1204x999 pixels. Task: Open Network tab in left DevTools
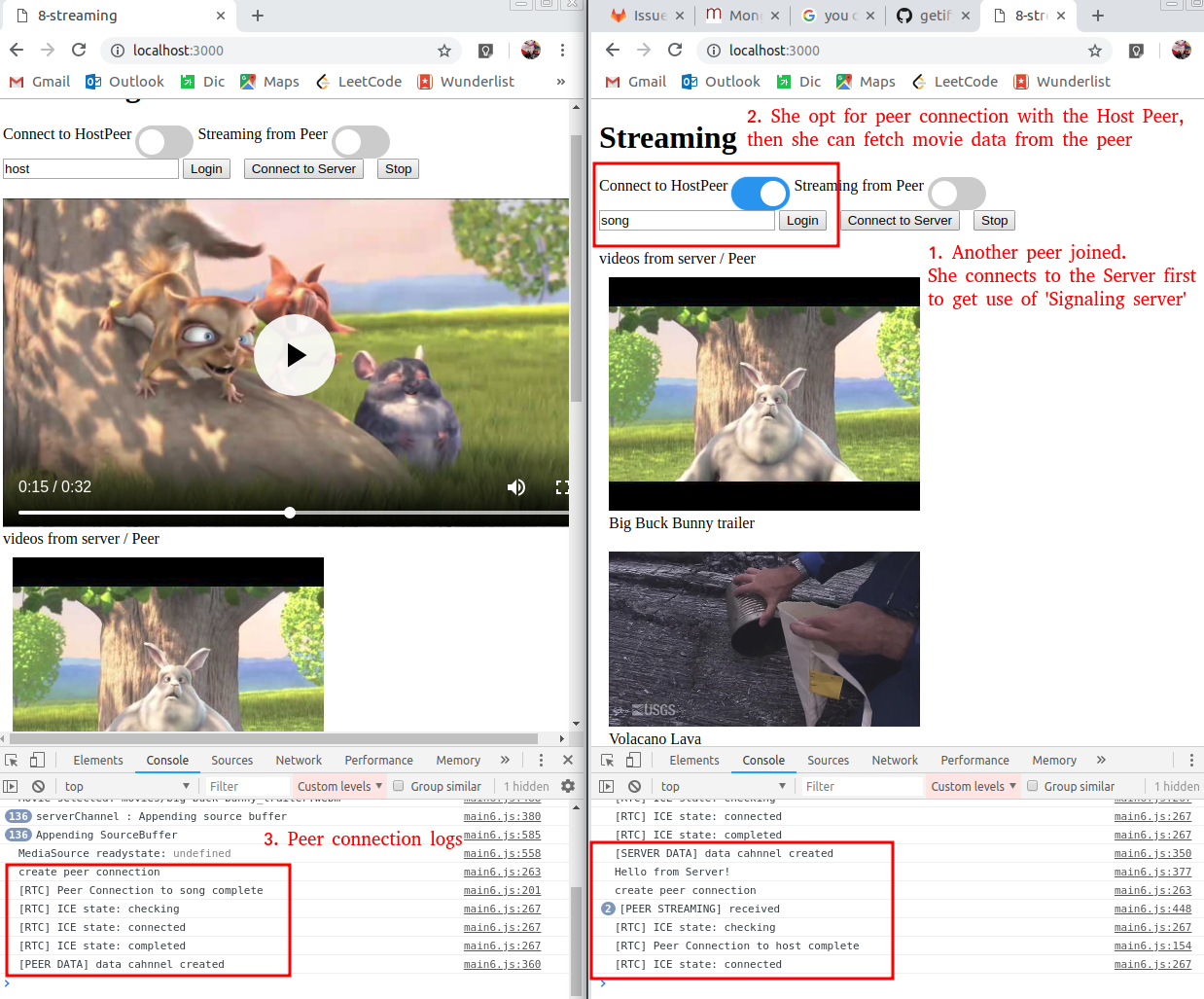click(299, 760)
